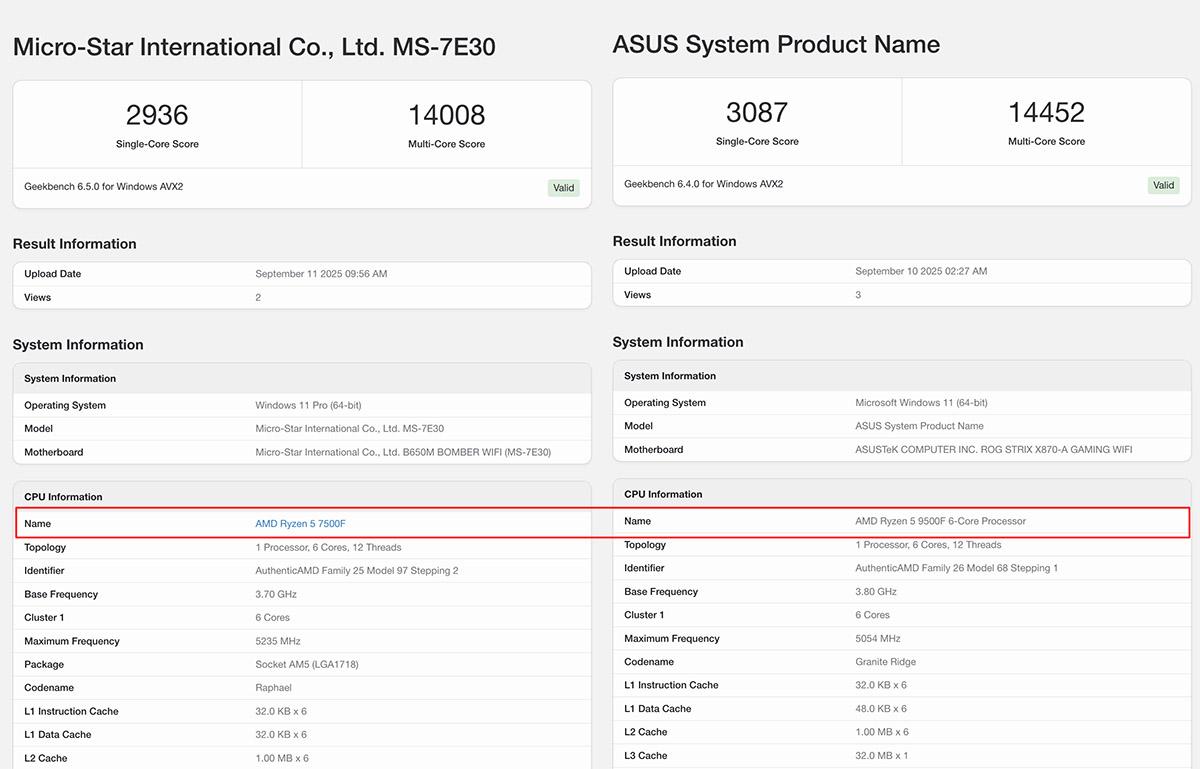Open the AMD Ryzen 5 7500F processor link
The image size is (1200, 769).
click(x=300, y=523)
